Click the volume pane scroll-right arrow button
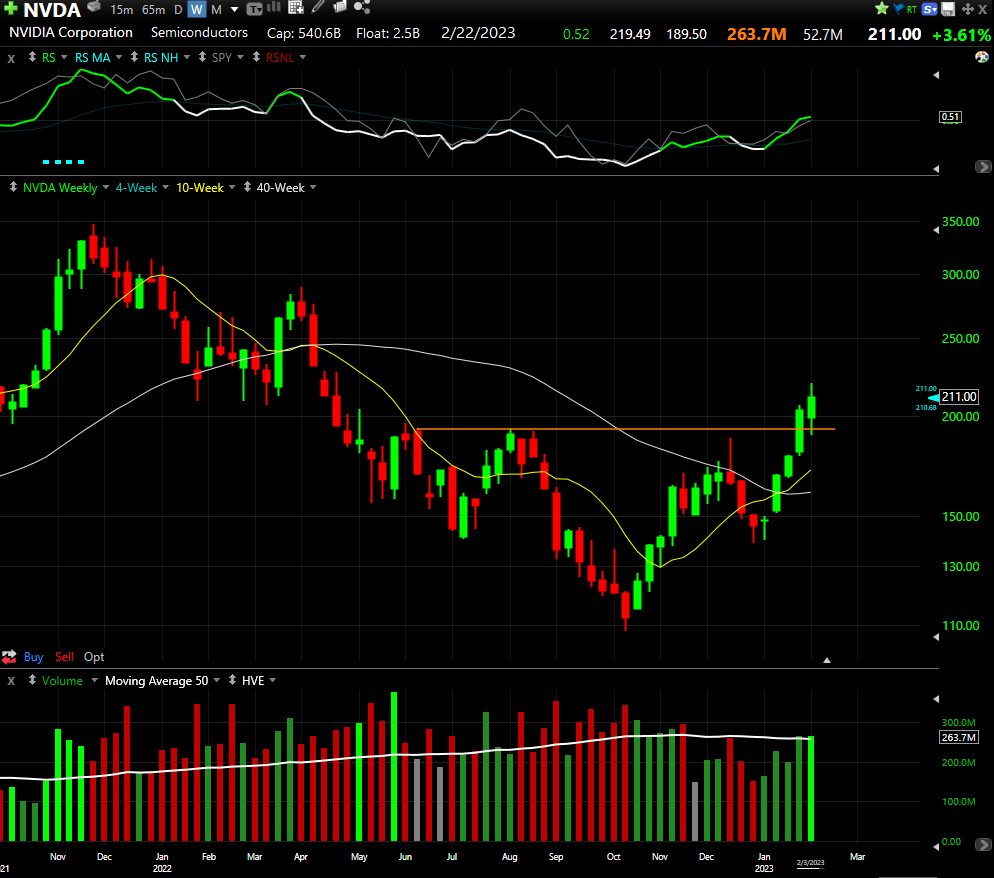The width and height of the screenshot is (994, 878). pos(983,844)
